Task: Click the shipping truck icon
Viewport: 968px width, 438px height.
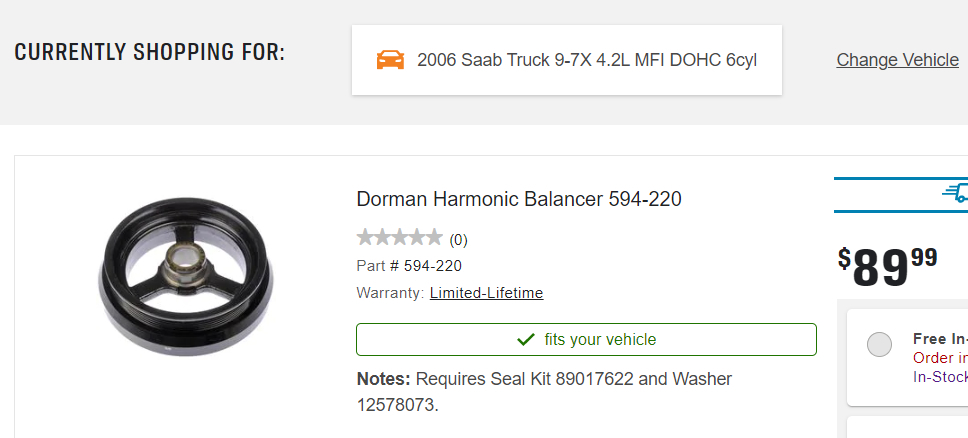Action: click(x=955, y=192)
